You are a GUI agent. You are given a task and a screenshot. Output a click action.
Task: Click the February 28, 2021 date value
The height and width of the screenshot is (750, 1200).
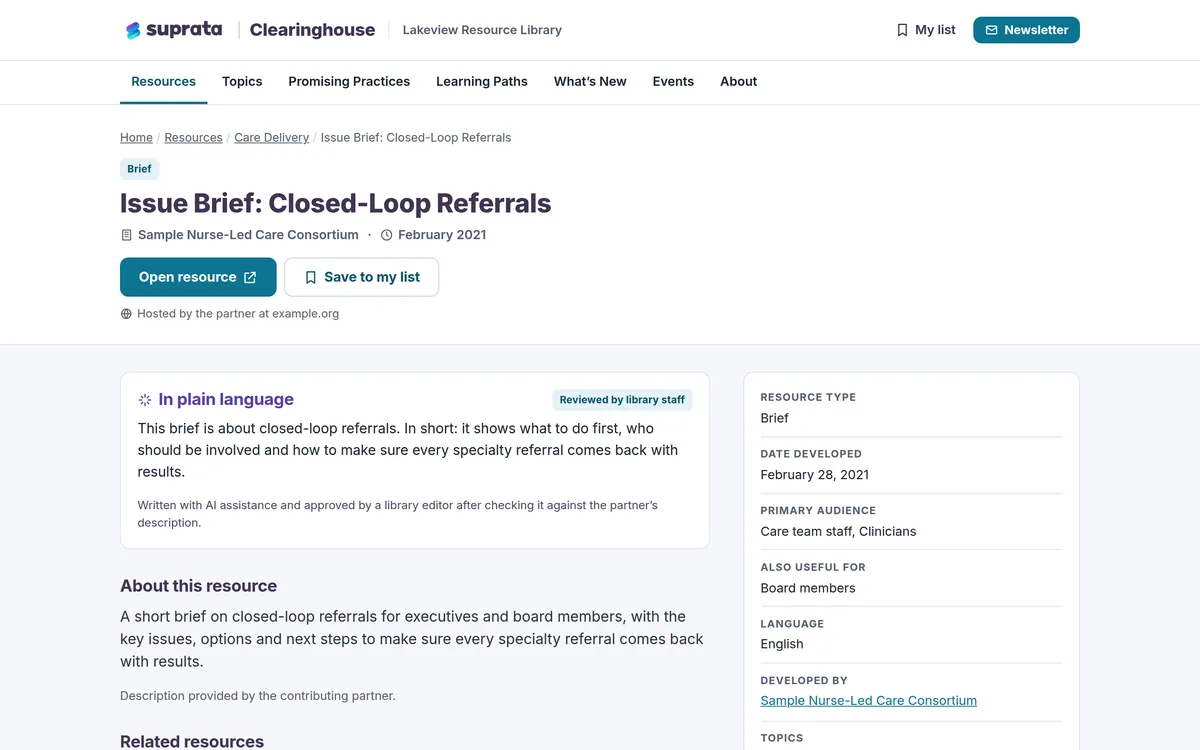[x=815, y=475]
